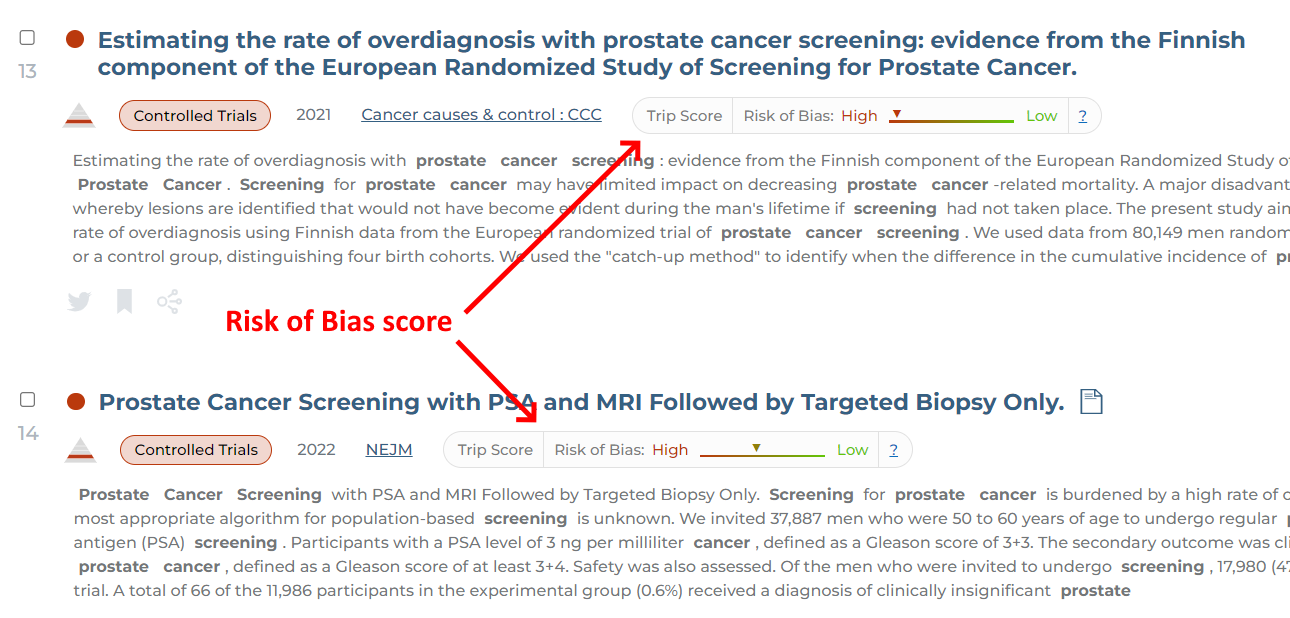Click the Risk of Bias slider marker on article 13

[898, 112]
